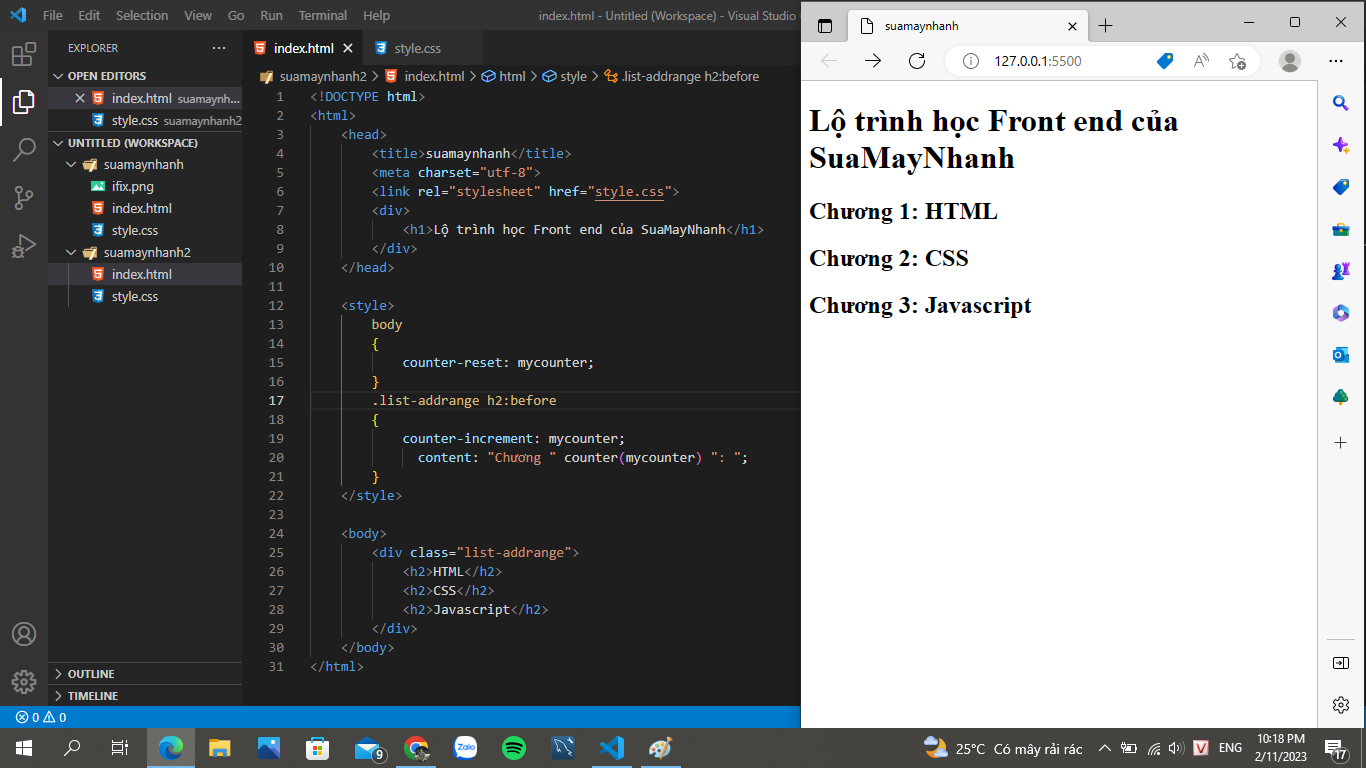Go forward in Edge browser

click(873, 61)
